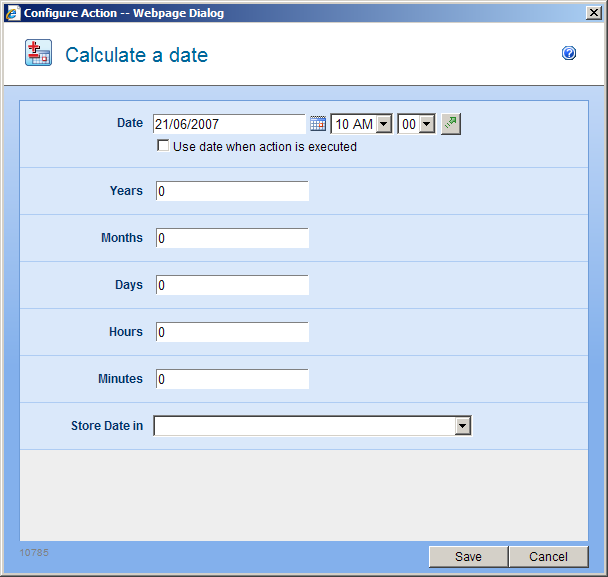Open the 10 AM hour dropdown
The width and height of the screenshot is (608, 577).
[383, 124]
